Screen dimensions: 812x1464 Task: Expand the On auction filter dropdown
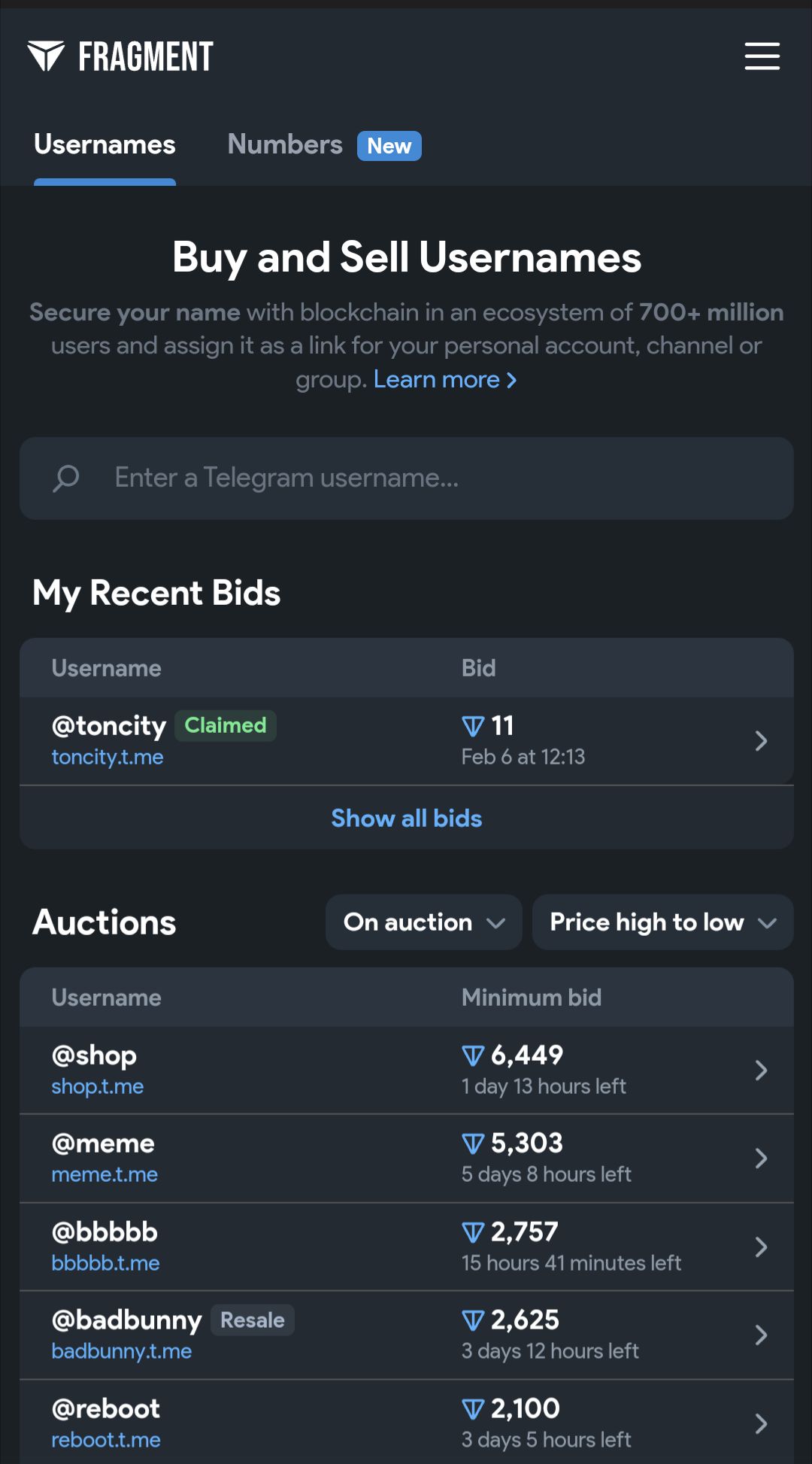(423, 922)
